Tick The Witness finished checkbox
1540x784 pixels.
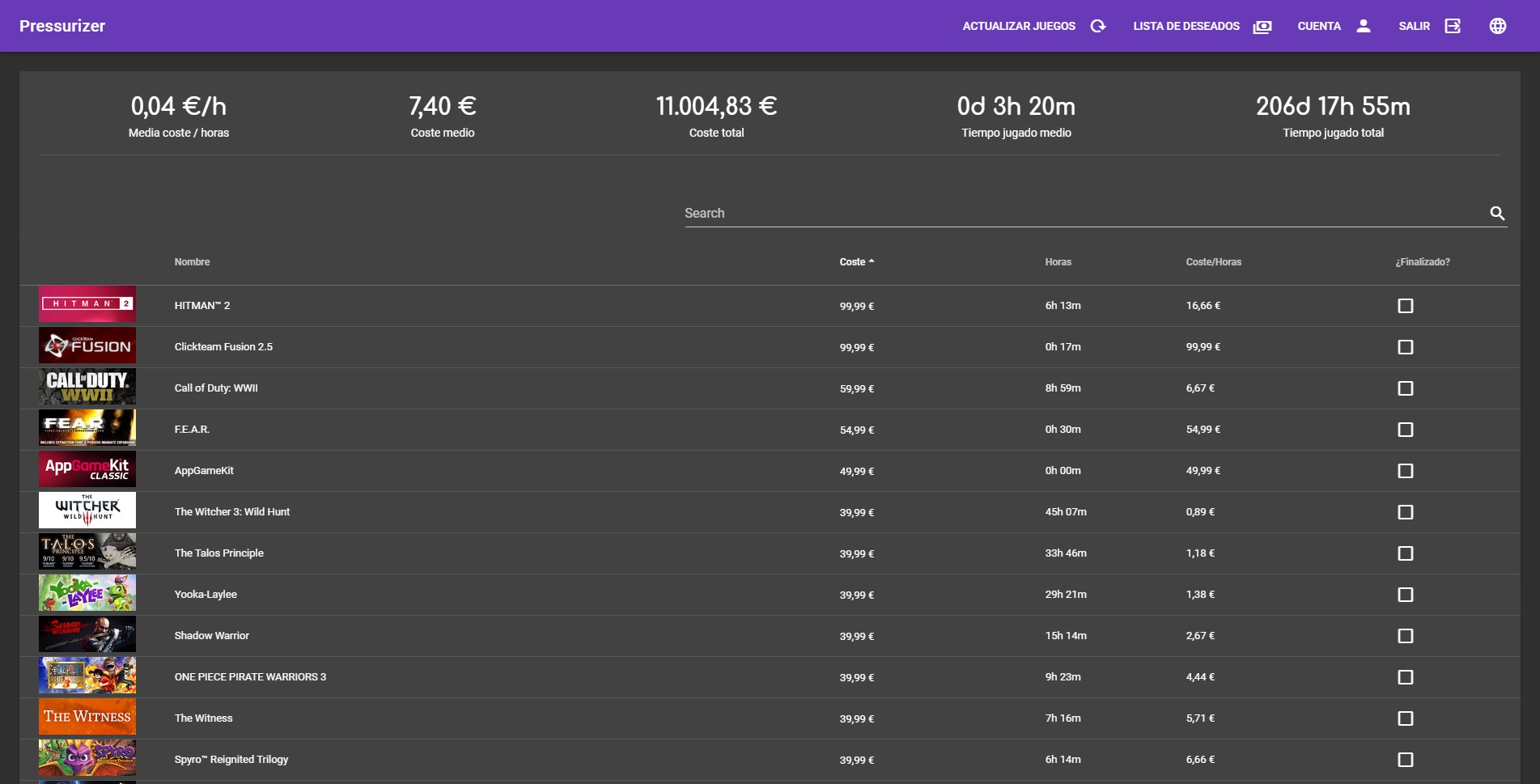[1406, 718]
